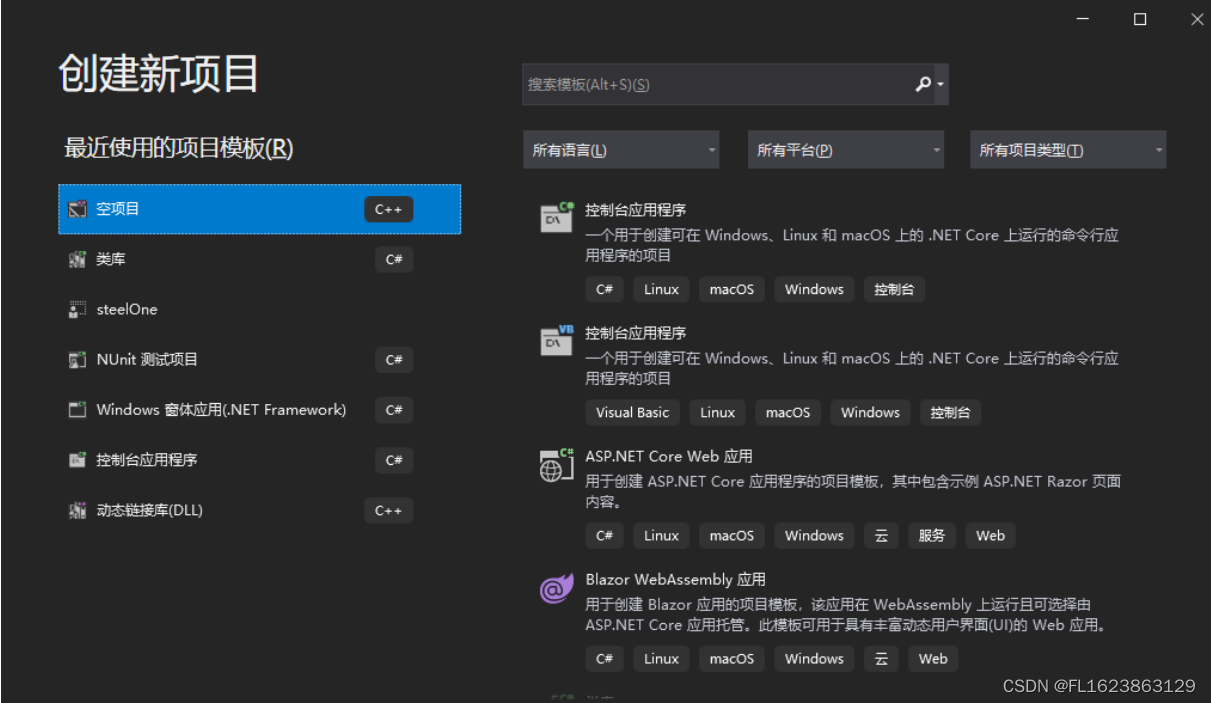
Task: Click the C++ tag on 动态链接库(DLL)
Action: tap(388, 510)
